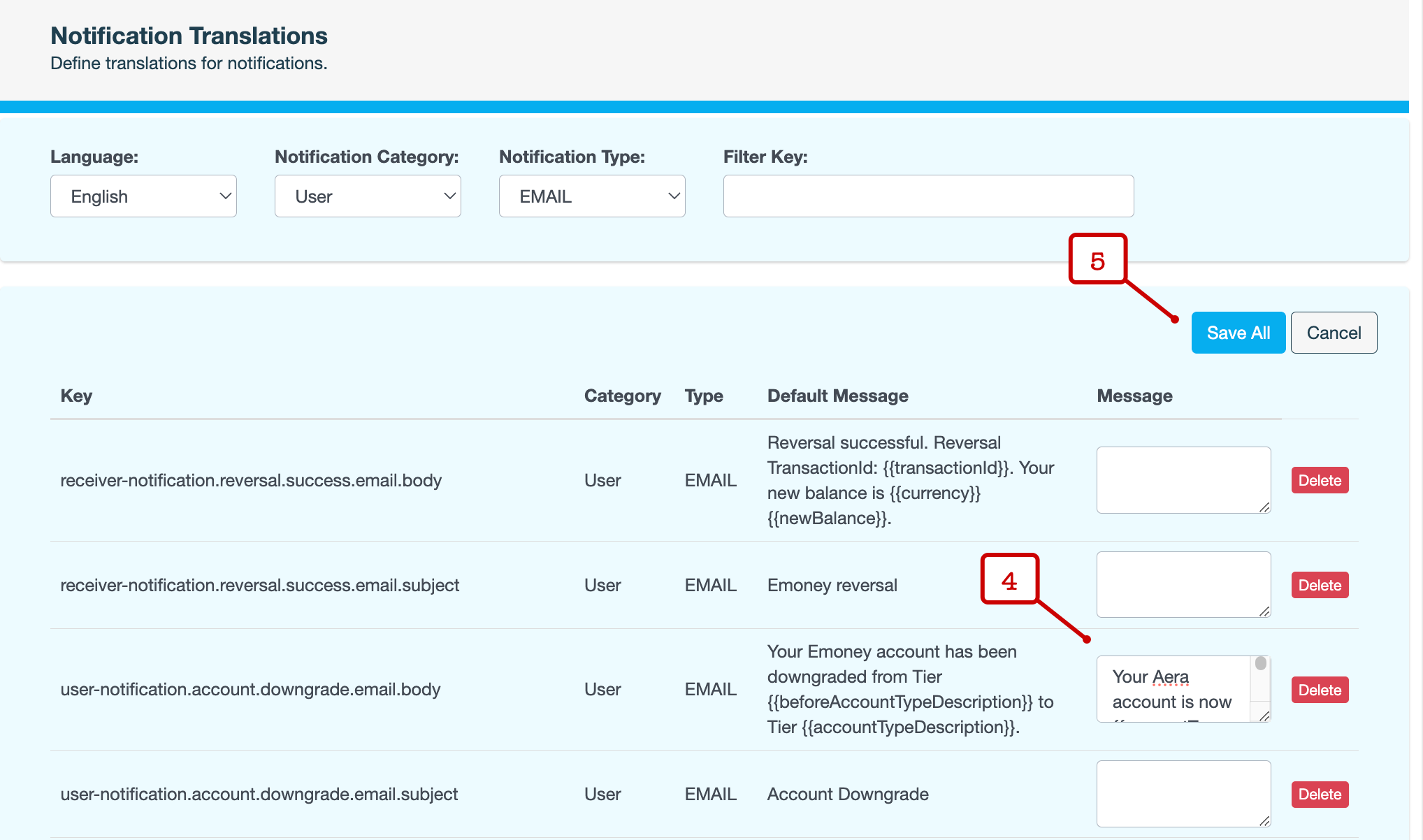Click resize handle of reversal body textarea
This screenshot has width=1423, height=840.
pos(1264,507)
